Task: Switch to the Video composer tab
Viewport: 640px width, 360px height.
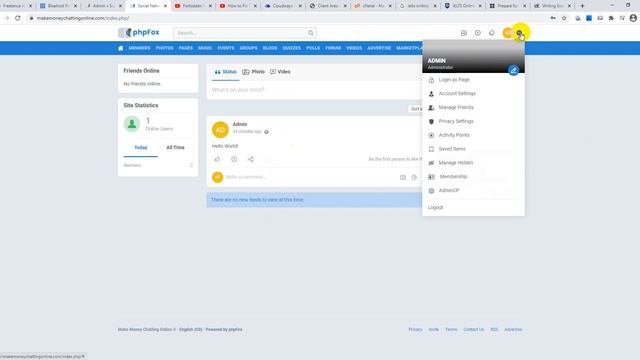Action: click(x=280, y=72)
